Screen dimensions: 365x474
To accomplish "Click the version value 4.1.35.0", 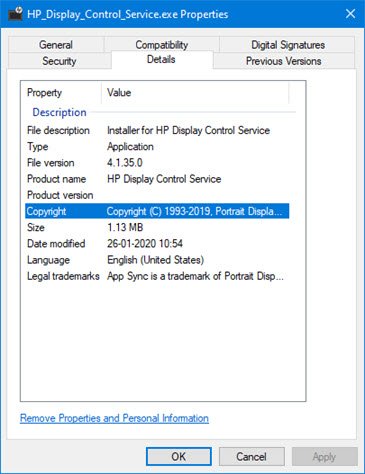I will point(125,163).
